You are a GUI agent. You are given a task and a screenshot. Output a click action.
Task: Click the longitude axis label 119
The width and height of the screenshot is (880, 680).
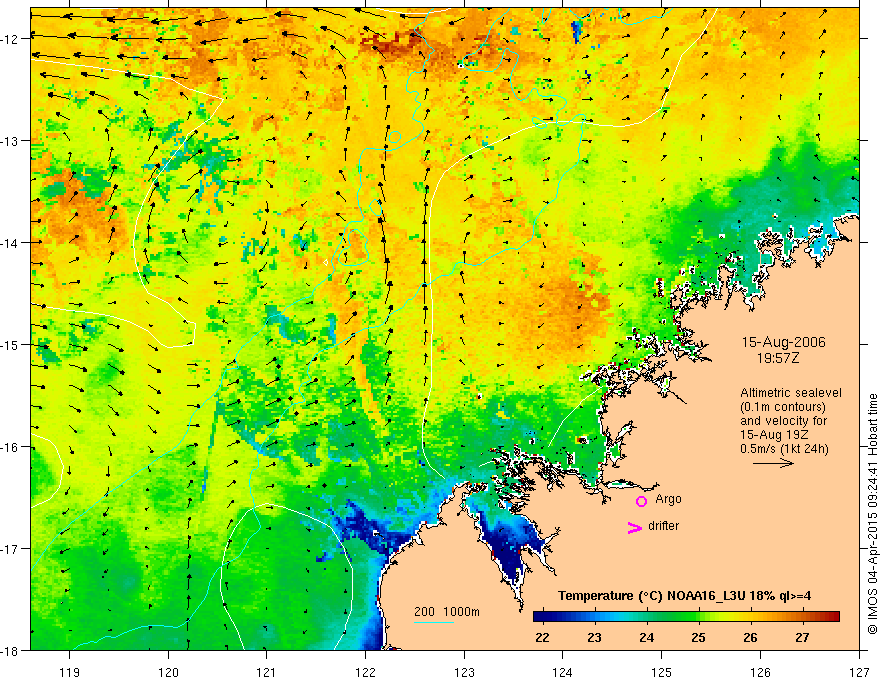coord(69,672)
